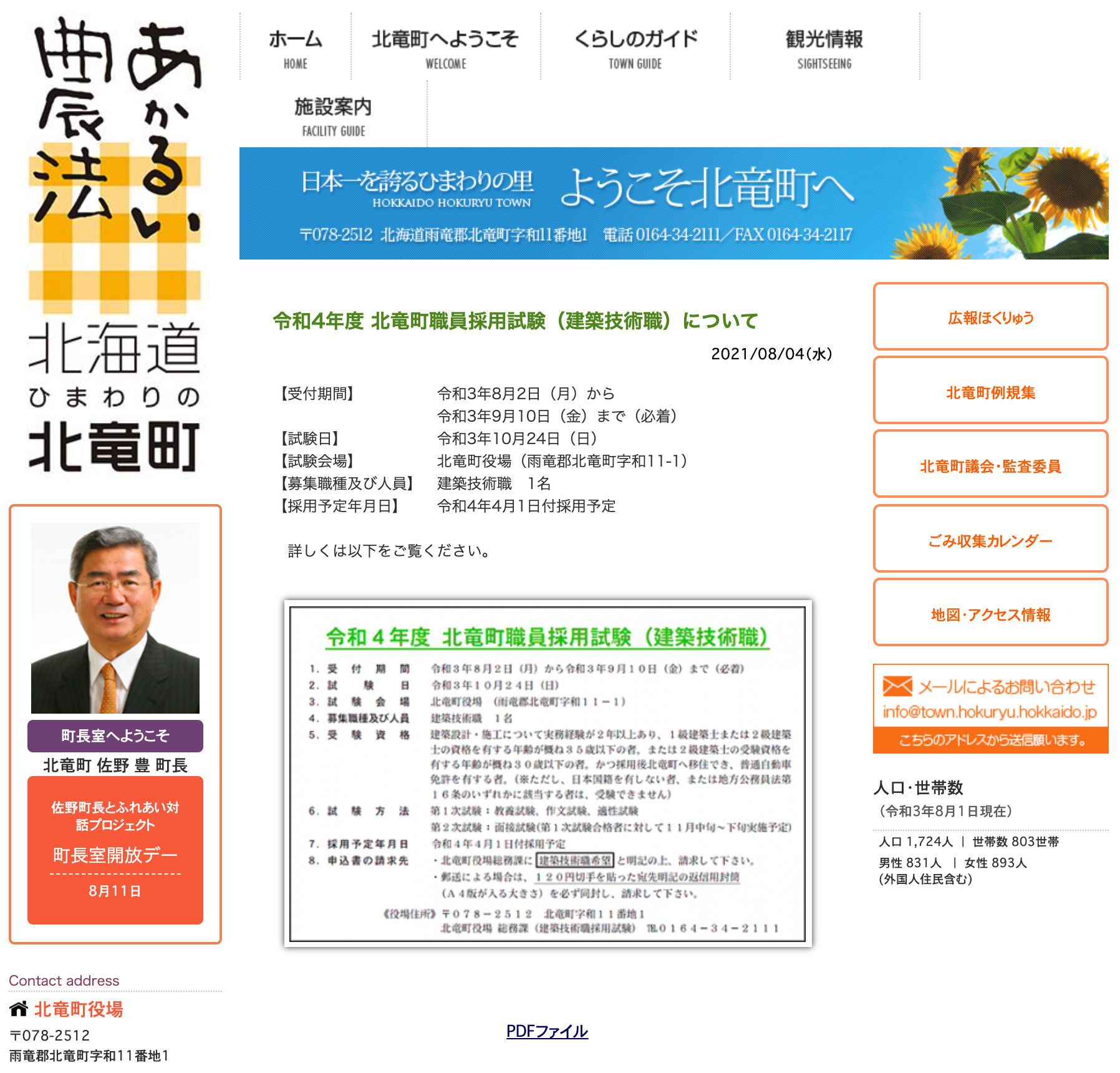Click the ようこそ北竜町へ sunflower banner
This screenshot has height=1073, width=1120.
(673, 203)
